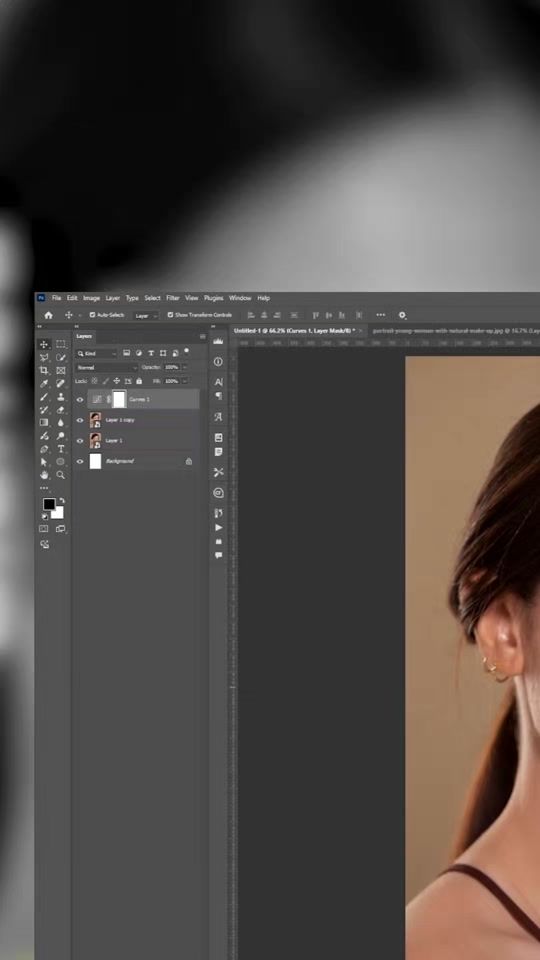This screenshot has width=540, height=960.
Task: Open the Opacity slider arrow
Action: pyautogui.click(x=184, y=367)
